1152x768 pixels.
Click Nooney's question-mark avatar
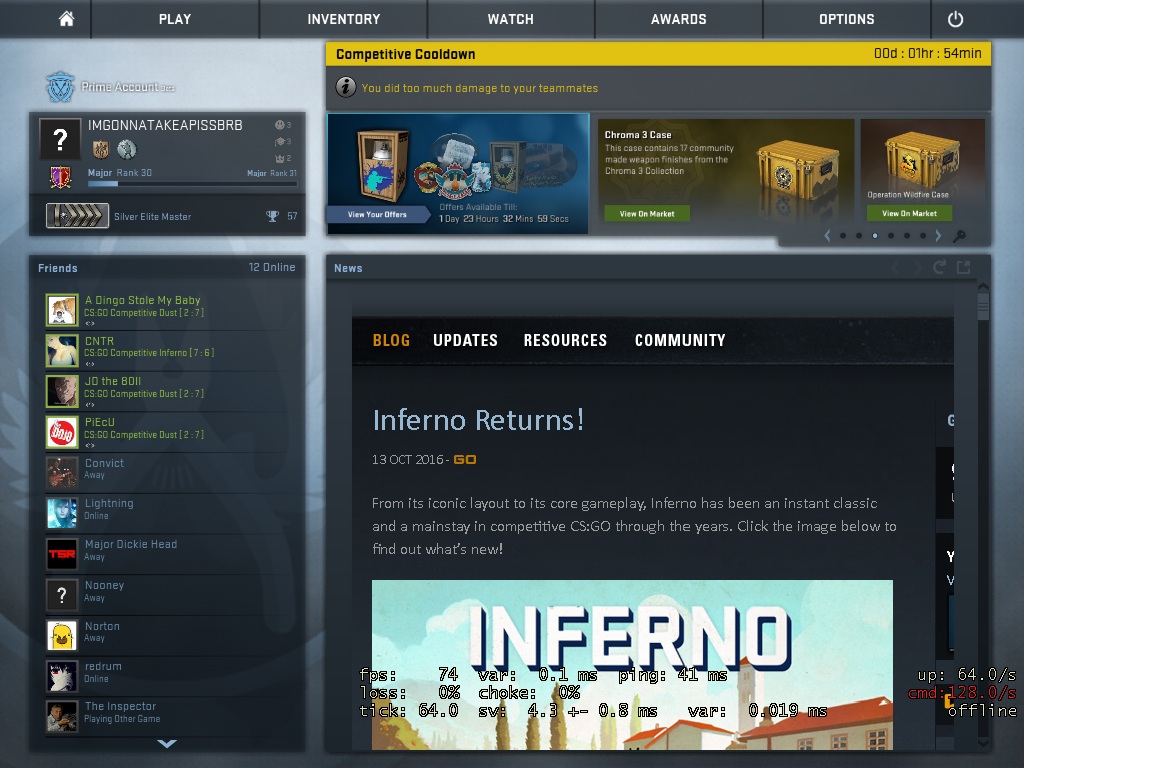(62, 595)
